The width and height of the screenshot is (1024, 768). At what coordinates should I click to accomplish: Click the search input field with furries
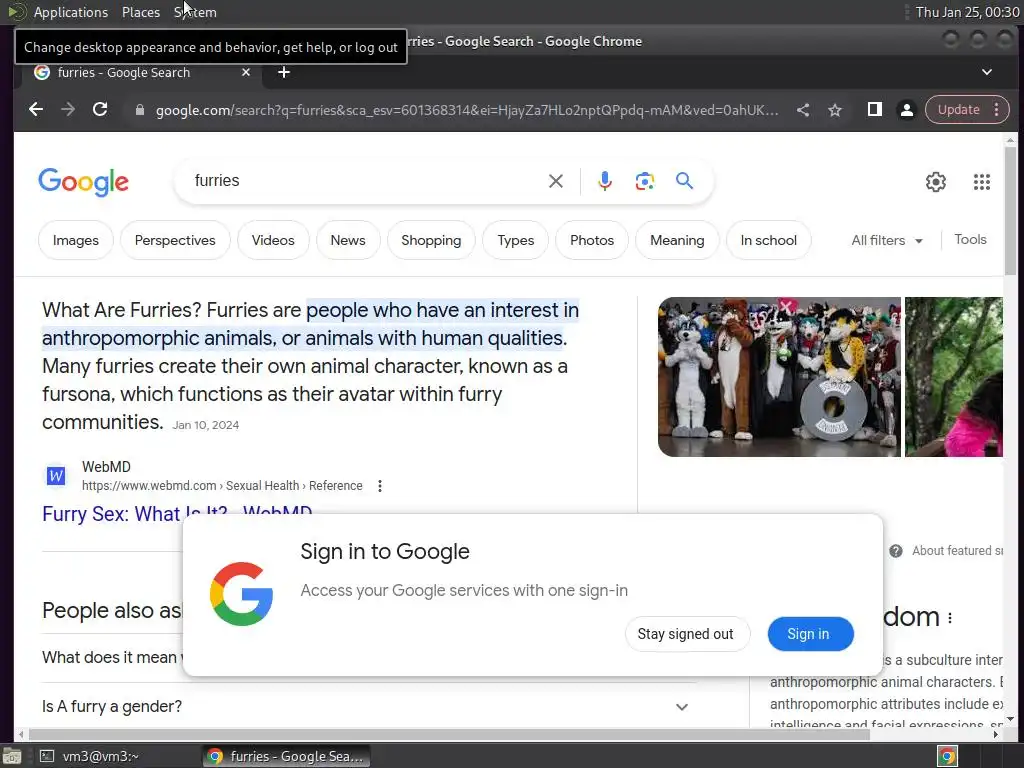coord(366,181)
